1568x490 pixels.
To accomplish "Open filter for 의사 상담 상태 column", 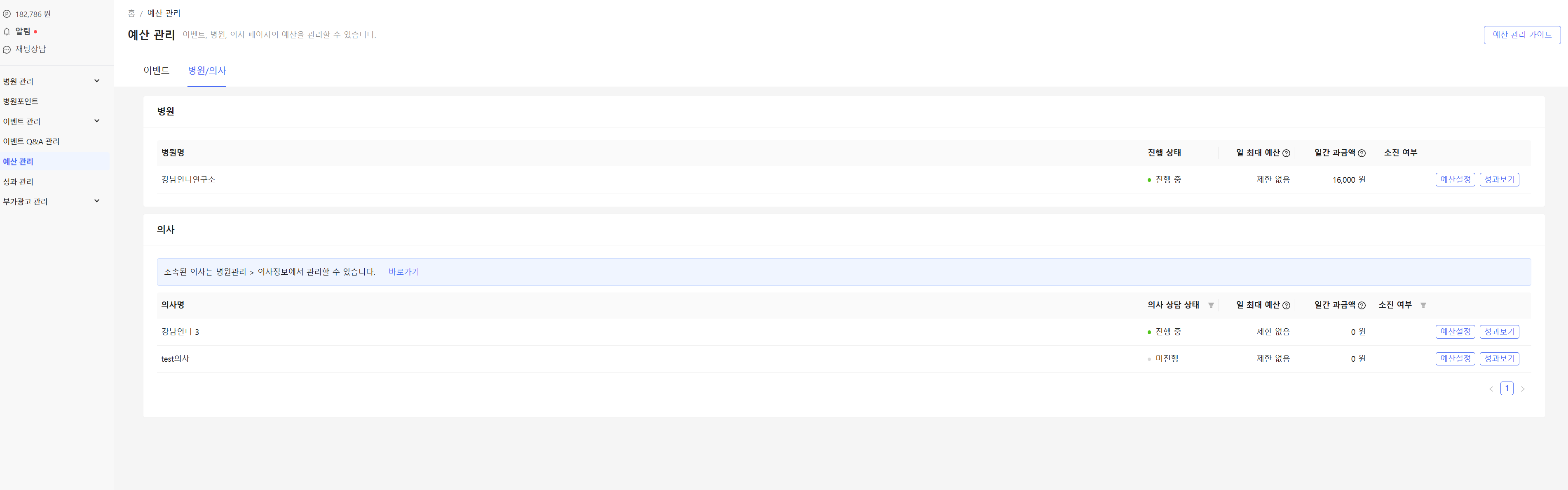I will pos(1211,305).
